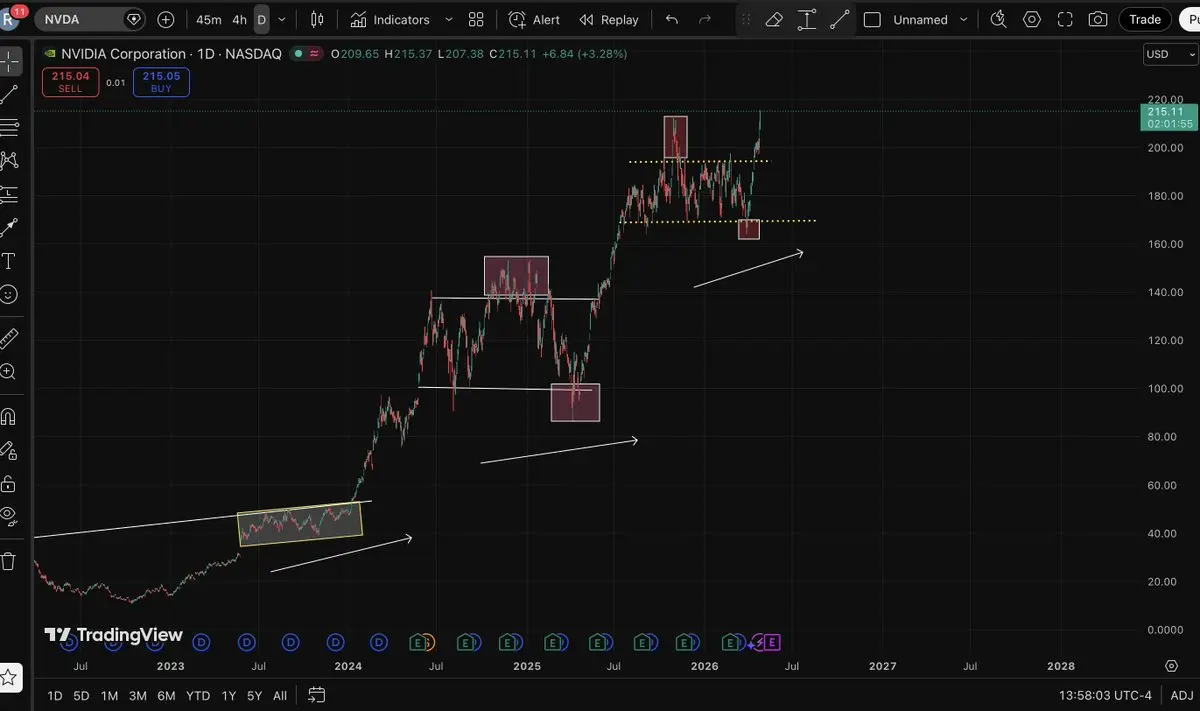Activate the Zoom In tool

pos(9,372)
